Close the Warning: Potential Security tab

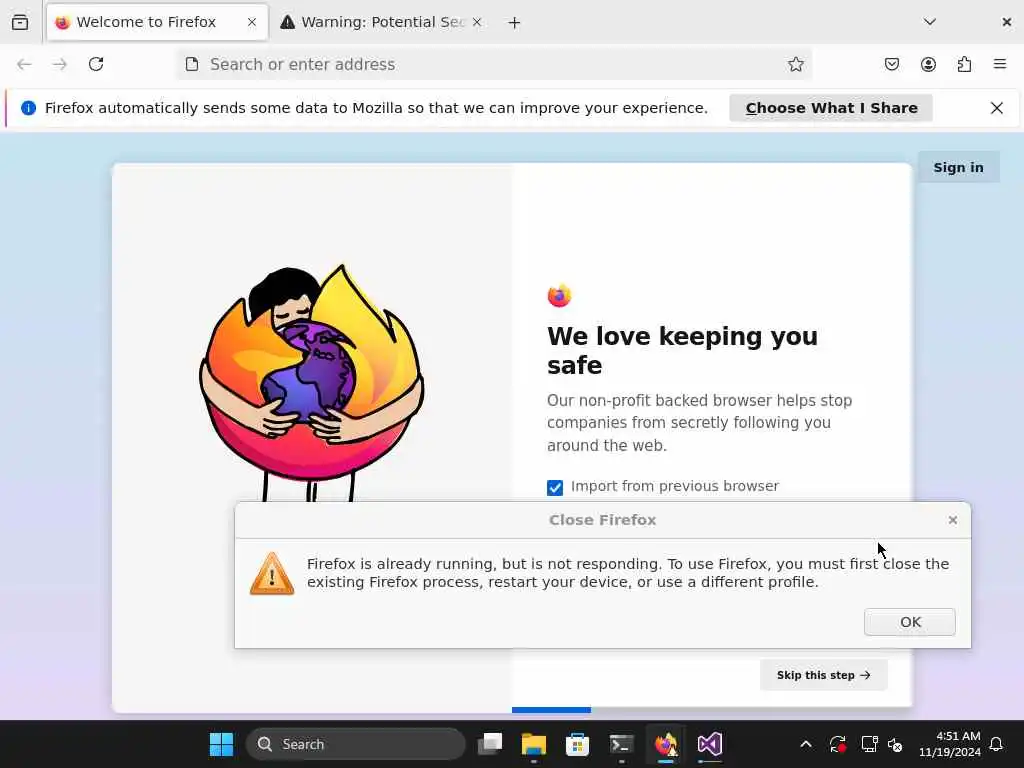click(477, 22)
